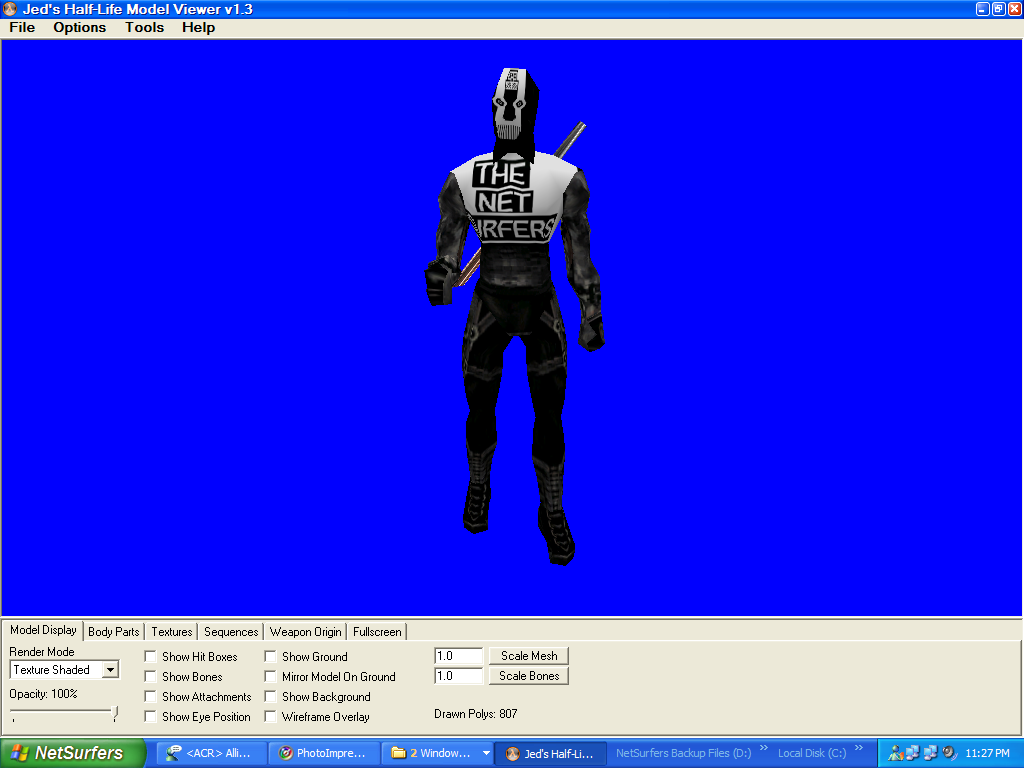The image size is (1024, 768).
Task: Click the Opacity: 100% label
Action: [x=43, y=694]
